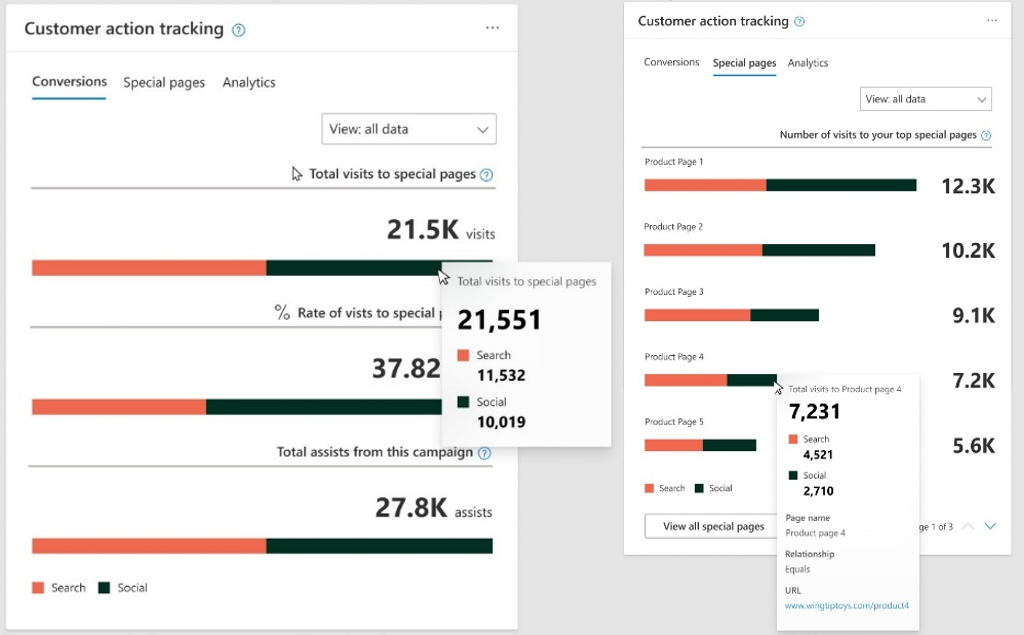
Task: Go to previous page with up chevron
Action: click(967, 526)
